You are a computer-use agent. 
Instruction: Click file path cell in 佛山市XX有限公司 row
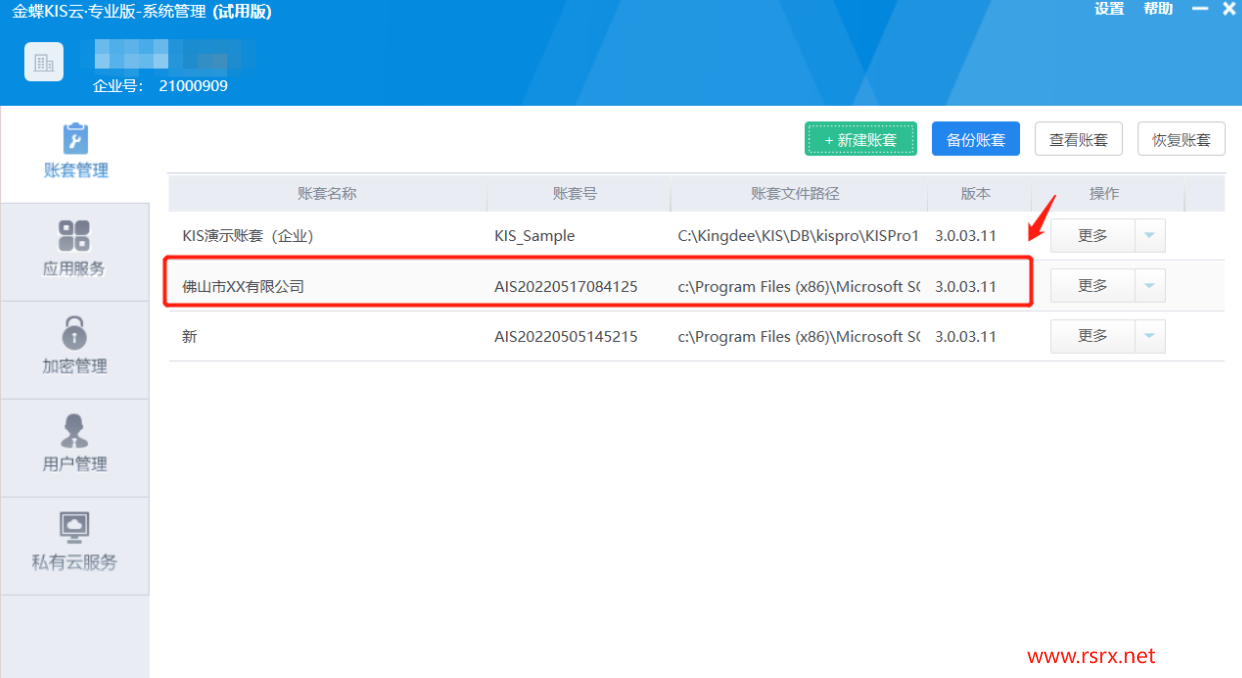pyautogui.click(x=798, y=287)
